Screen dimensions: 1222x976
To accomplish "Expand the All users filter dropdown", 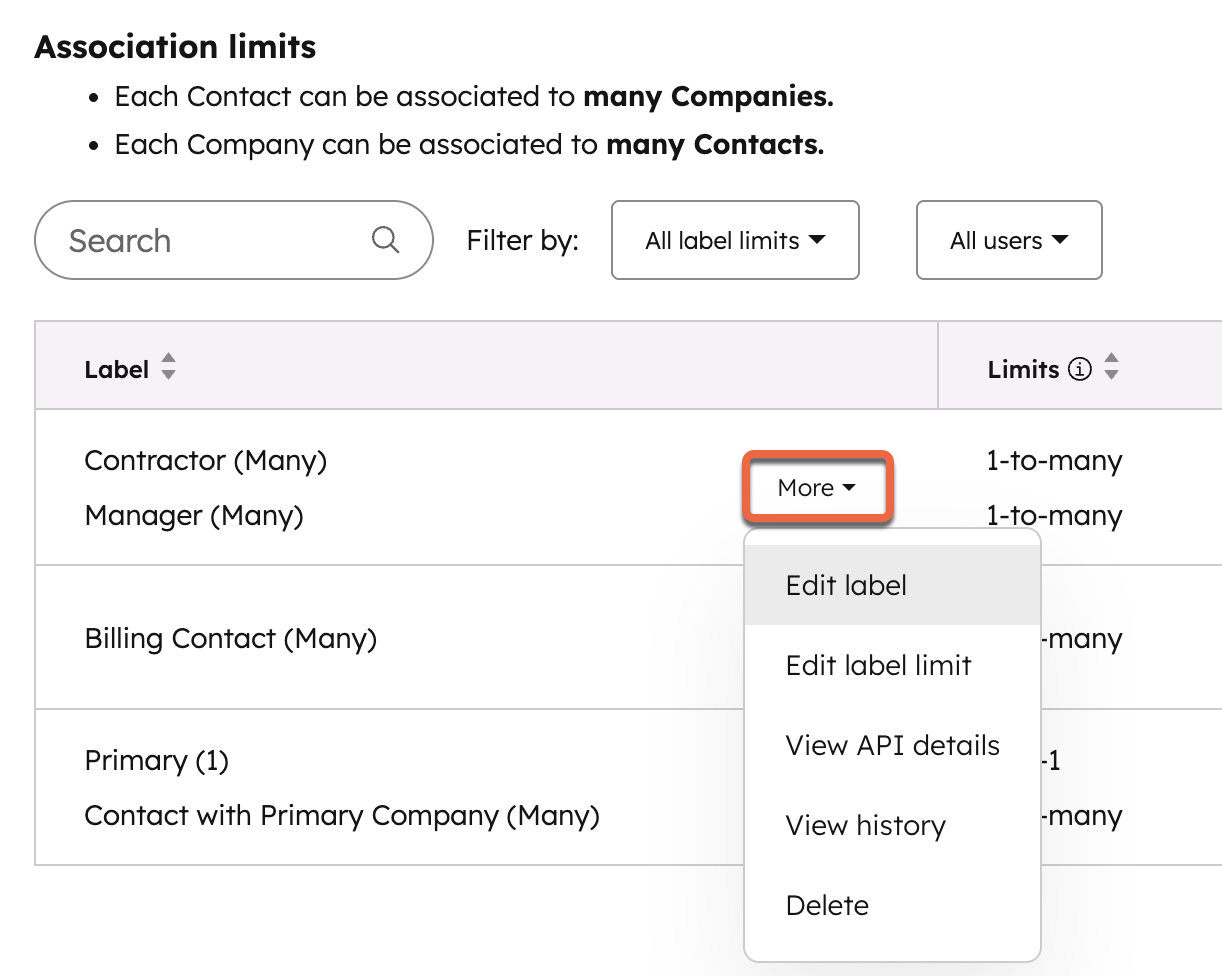I will (1008, 241).
